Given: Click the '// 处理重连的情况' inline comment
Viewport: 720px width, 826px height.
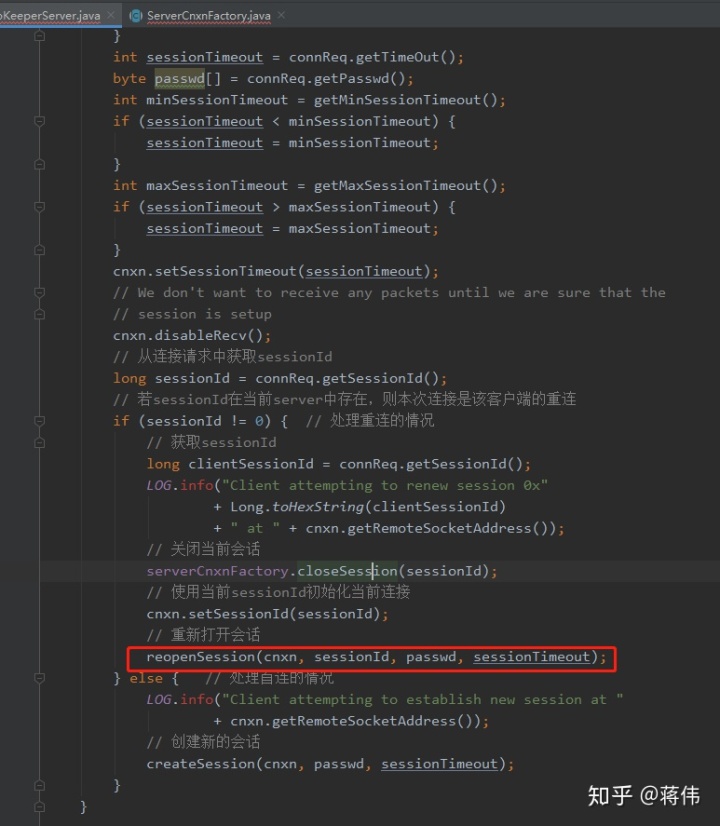Looking at the screenshot, I should coord(370,421).
